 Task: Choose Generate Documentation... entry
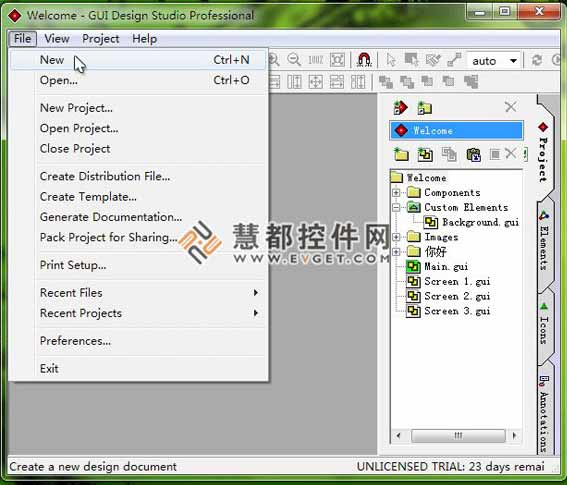click(x=139, y=217)
